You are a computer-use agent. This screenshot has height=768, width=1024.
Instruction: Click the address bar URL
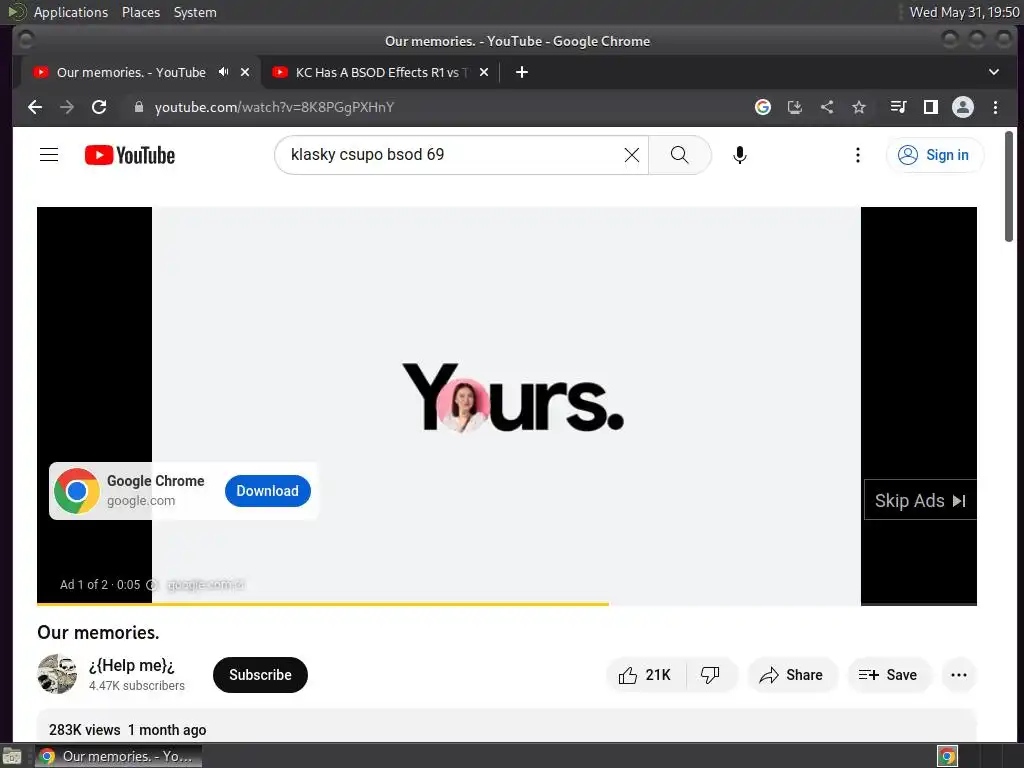click(x=274, y=107)
